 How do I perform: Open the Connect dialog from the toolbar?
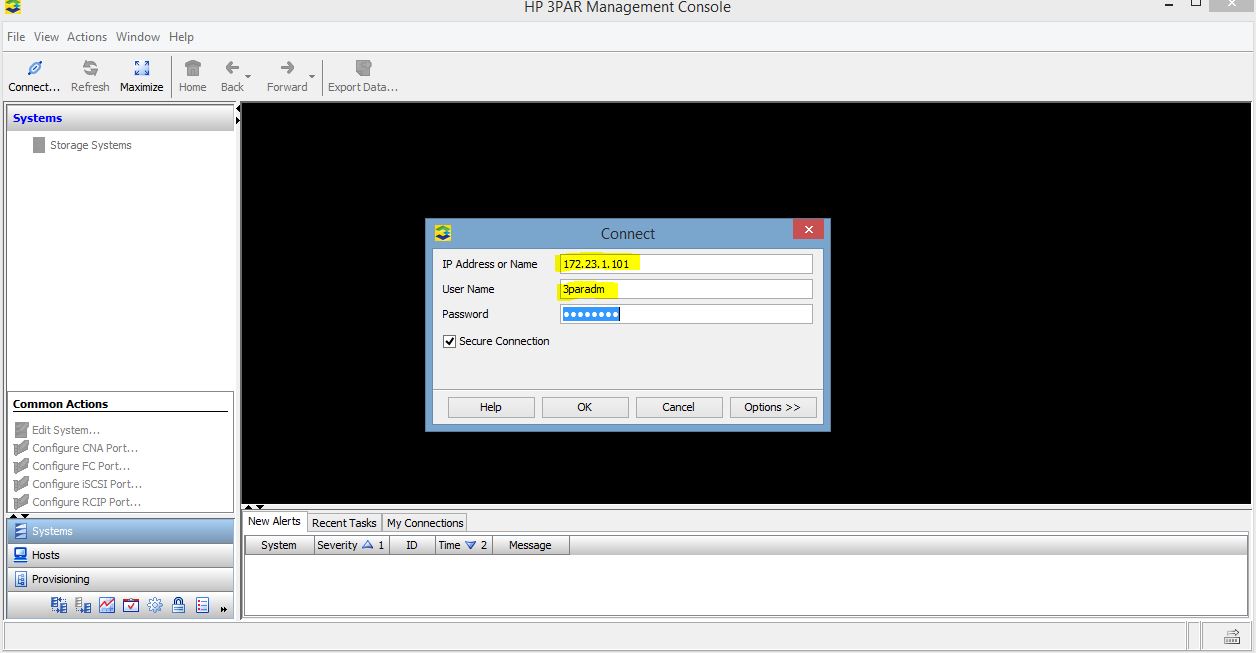tap(33, 76)
